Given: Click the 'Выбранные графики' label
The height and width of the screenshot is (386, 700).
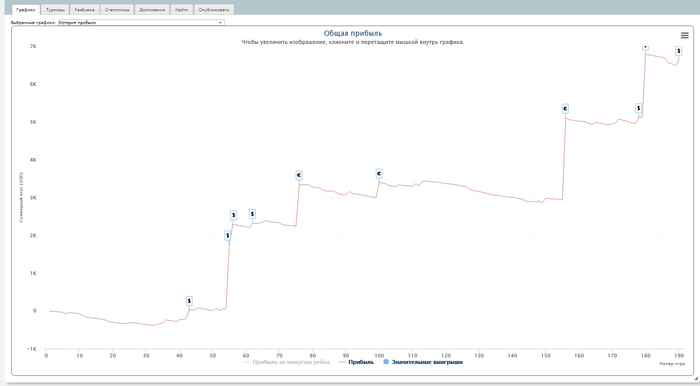Looking at the screenshot, I should (x=34, y=22).
